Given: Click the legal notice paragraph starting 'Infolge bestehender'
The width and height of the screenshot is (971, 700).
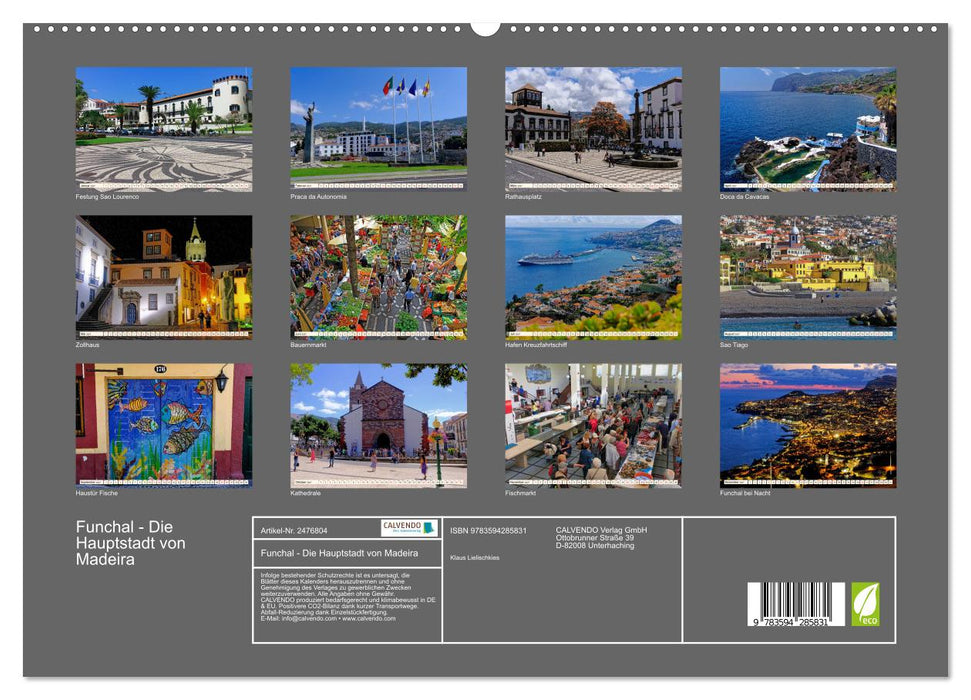Looking at the screenshot, I should pyautogui.click(x=348, y=597).
